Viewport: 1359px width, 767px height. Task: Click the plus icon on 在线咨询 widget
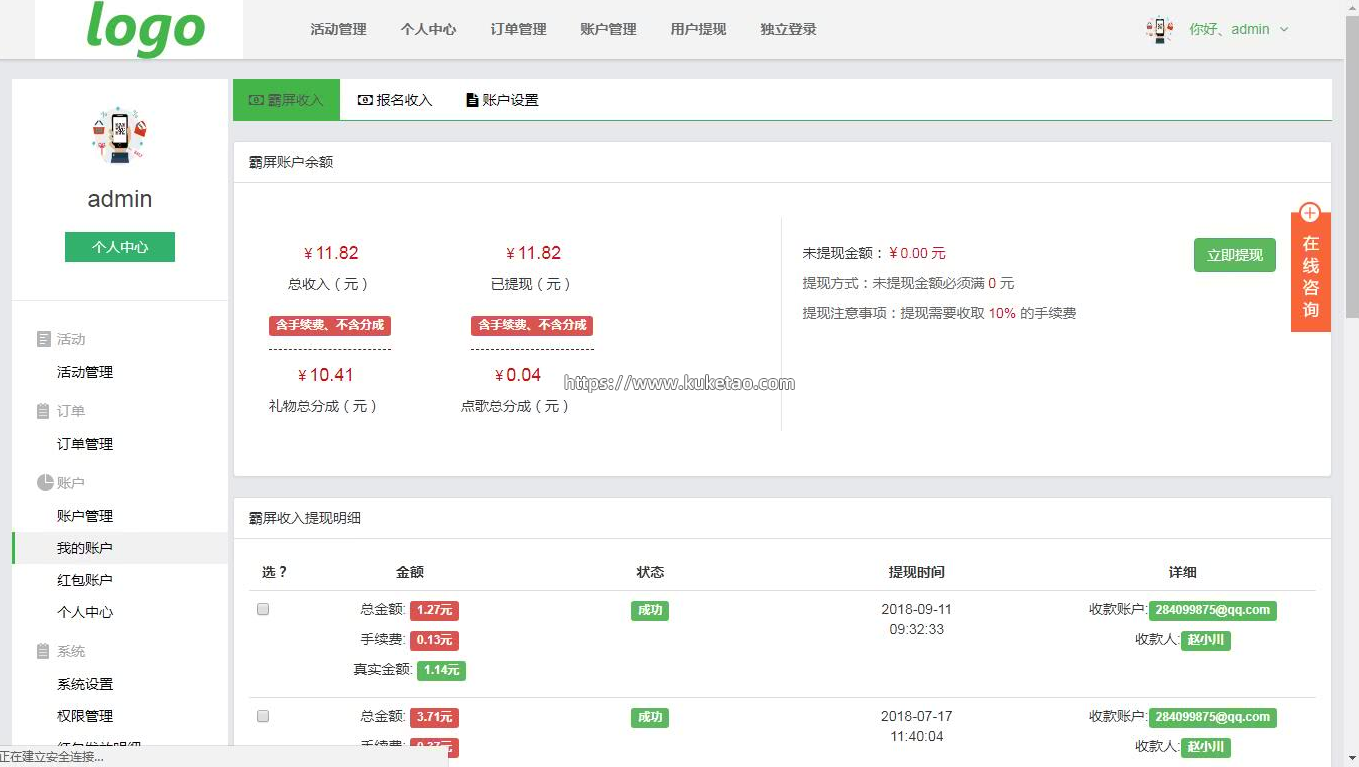1310,213
